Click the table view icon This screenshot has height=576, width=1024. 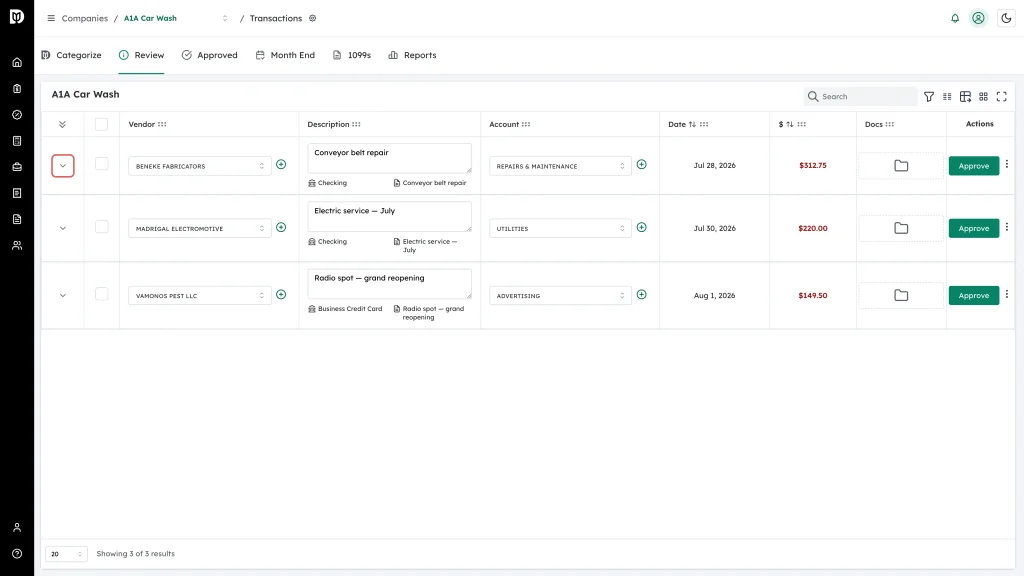pos(965,97)
